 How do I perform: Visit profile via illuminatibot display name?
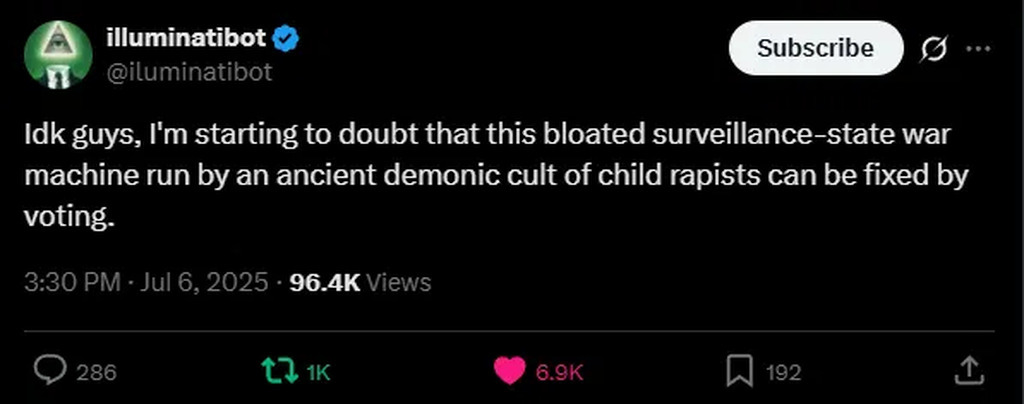[186, 39]
